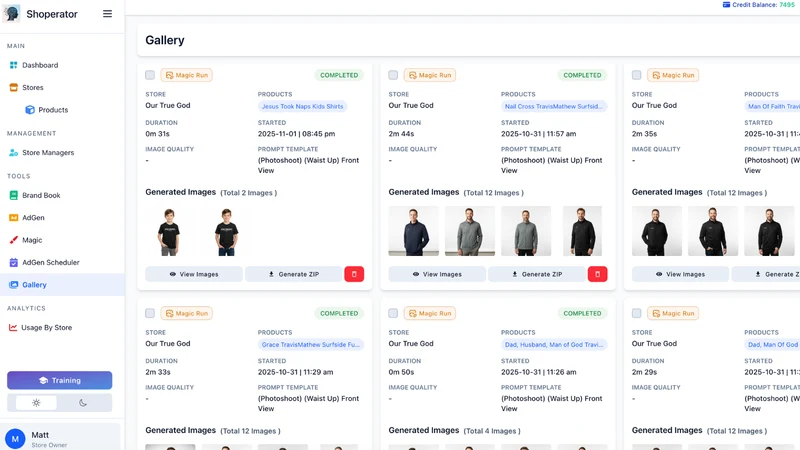Check the Grace TravisMathew run checkbox

pyautogui.click(x=150, y=313)
